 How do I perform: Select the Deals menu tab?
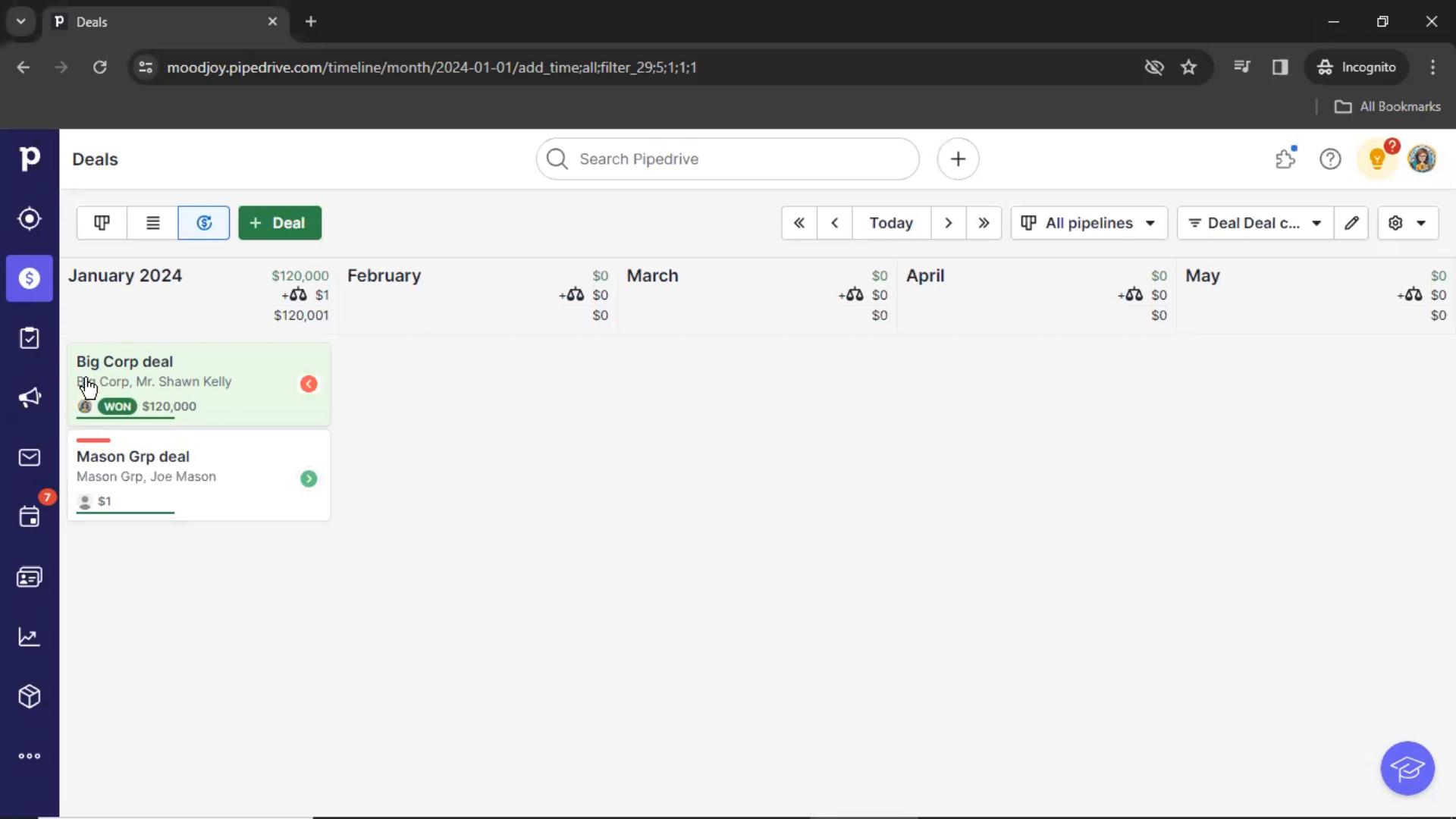click(29, 277)
